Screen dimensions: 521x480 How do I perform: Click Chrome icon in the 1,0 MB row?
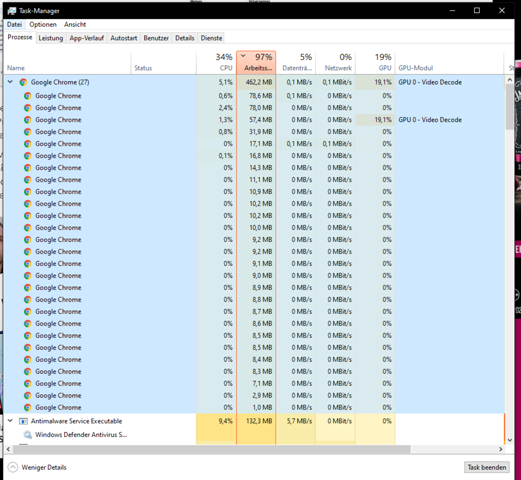(x=28, y=408)
